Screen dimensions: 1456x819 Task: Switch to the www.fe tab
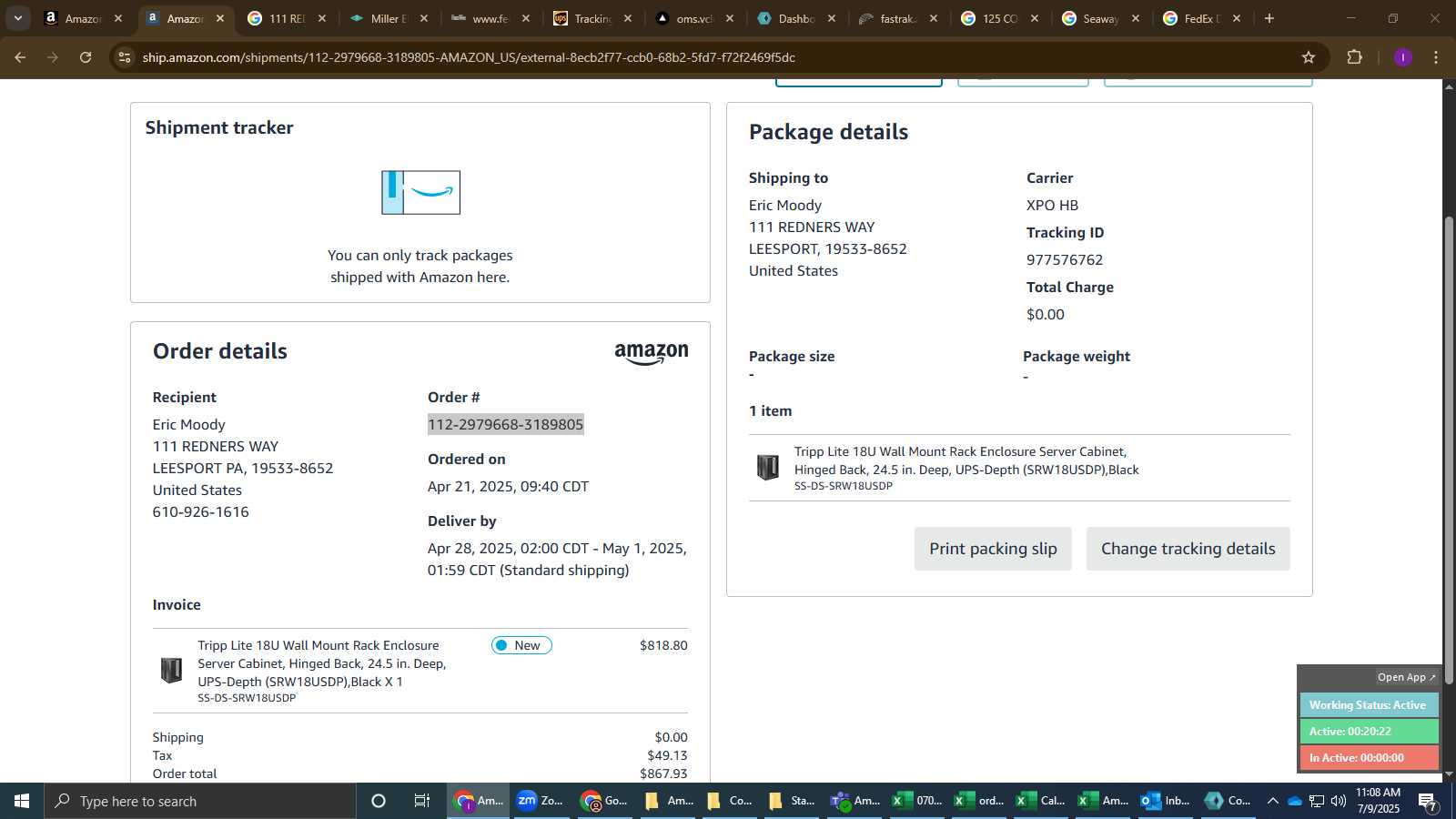coord(490,18)
